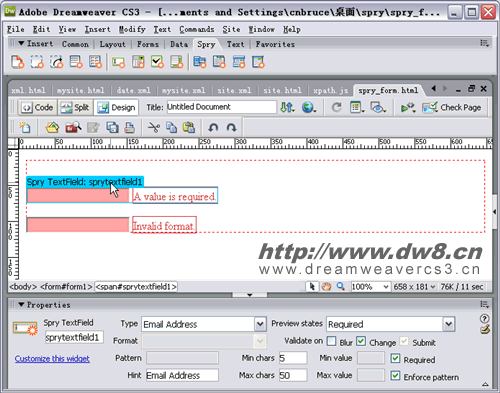Click the New document icon
This screenshot has height=393, width=500.
click(25, 127)
